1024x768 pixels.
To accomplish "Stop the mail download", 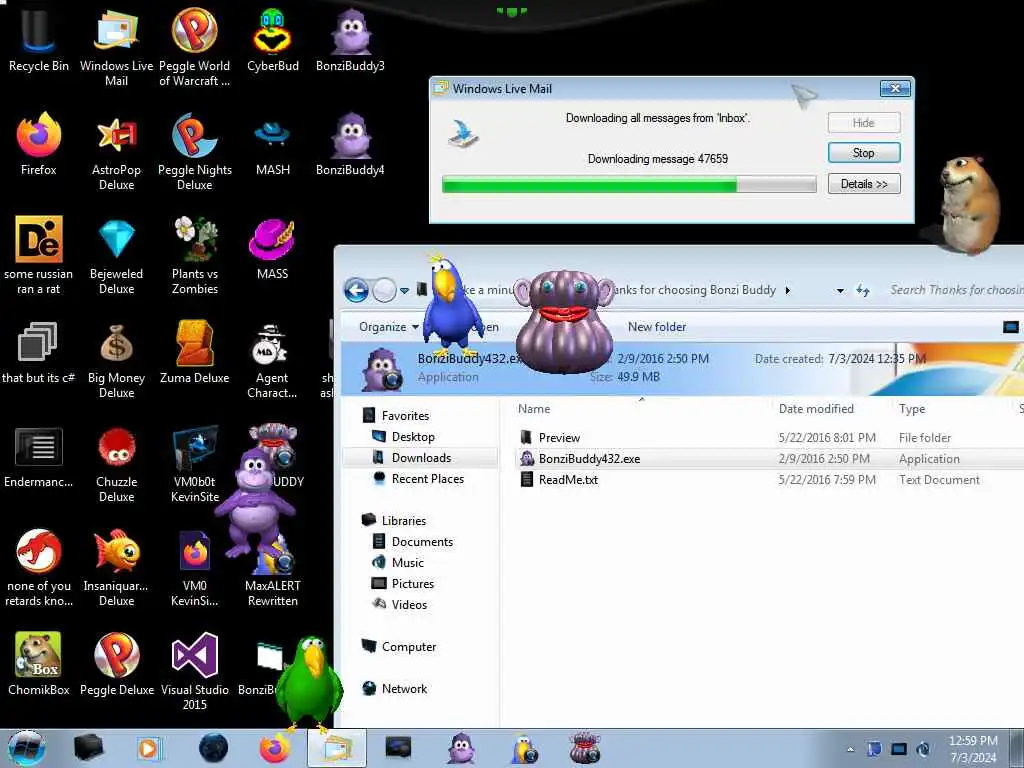I will (x=863, y=153).
